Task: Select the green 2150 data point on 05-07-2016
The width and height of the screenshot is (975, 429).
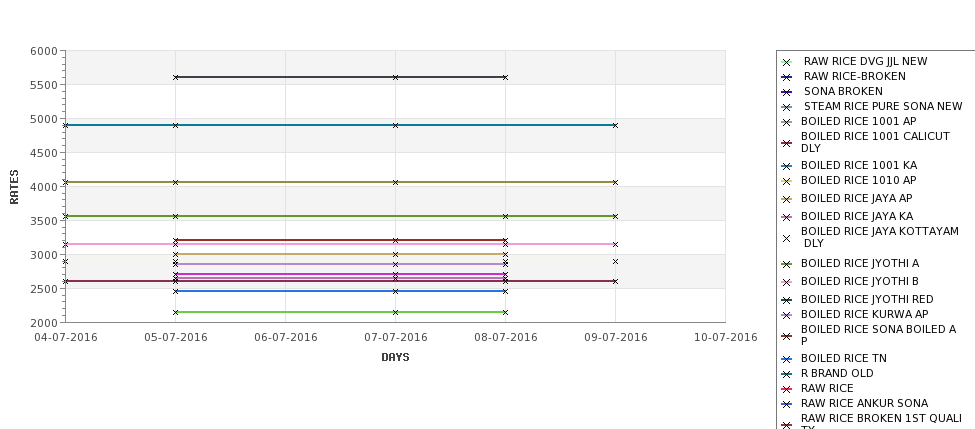Action: pos(175,312)
